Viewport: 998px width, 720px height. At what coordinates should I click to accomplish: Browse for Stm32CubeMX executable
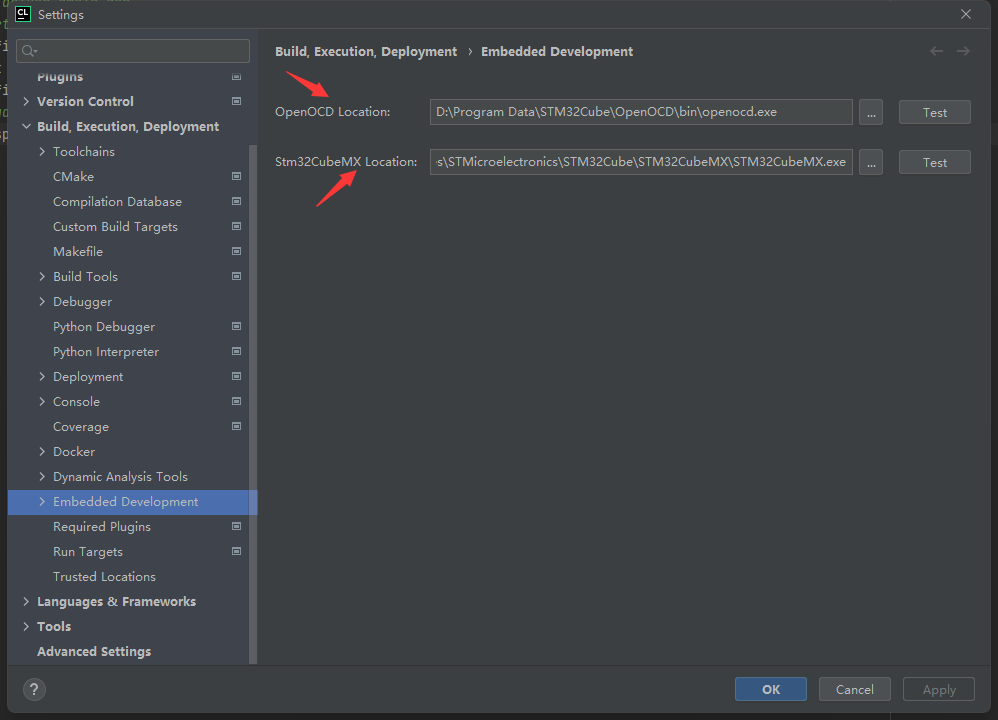tap(871, 162)
